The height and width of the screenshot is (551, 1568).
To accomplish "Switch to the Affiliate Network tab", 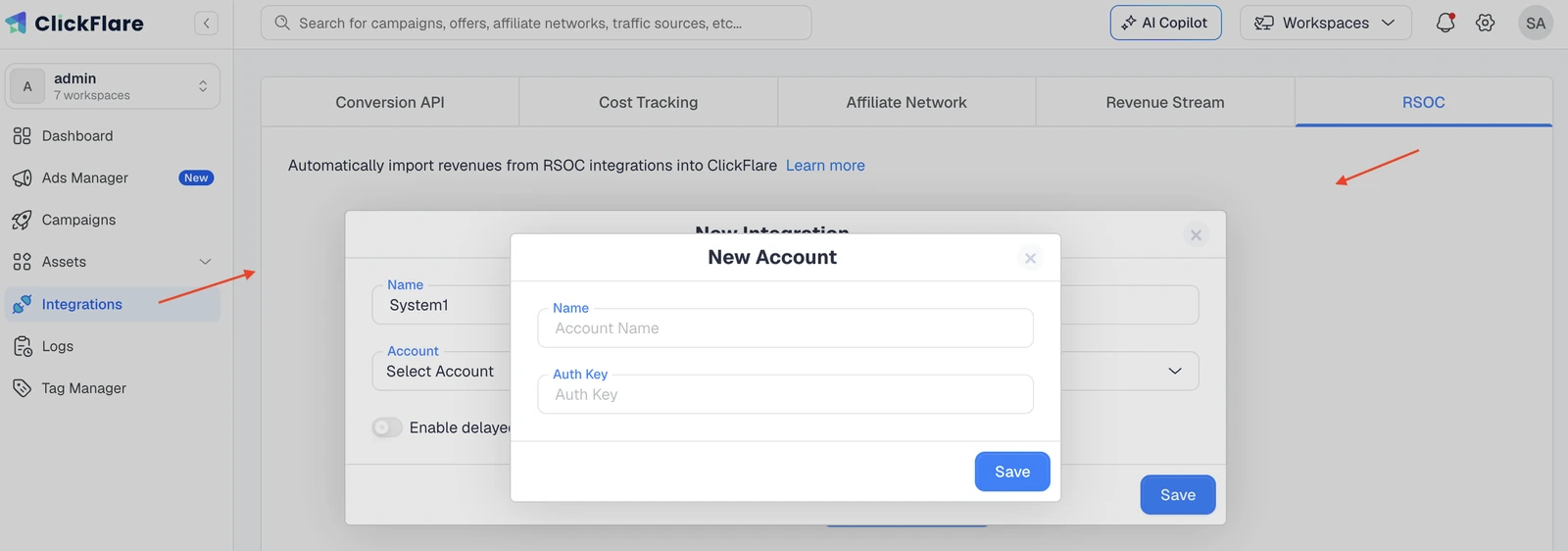I will pos(906,102).
